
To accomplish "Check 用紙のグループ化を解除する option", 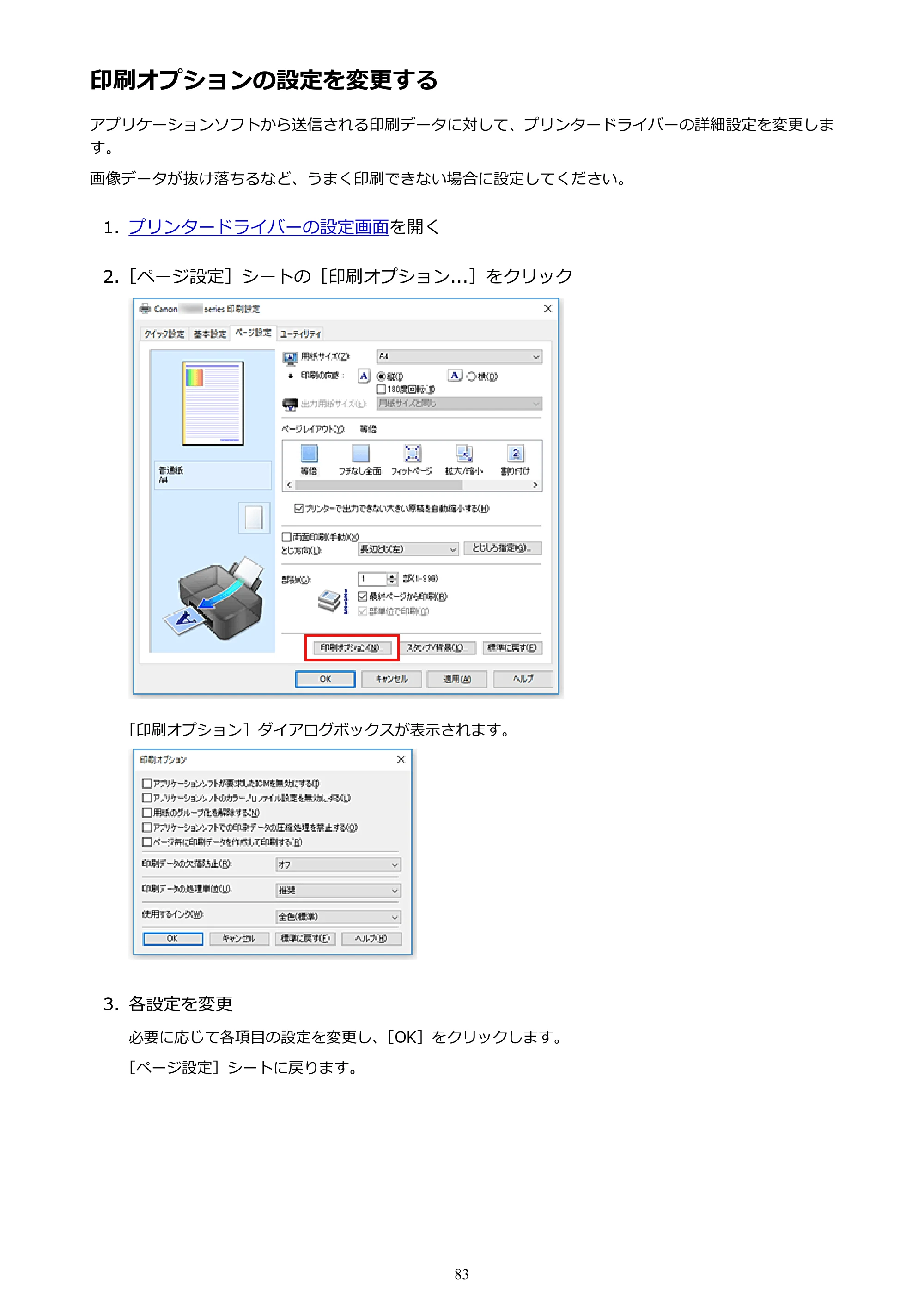I will (x=147, y=812).
